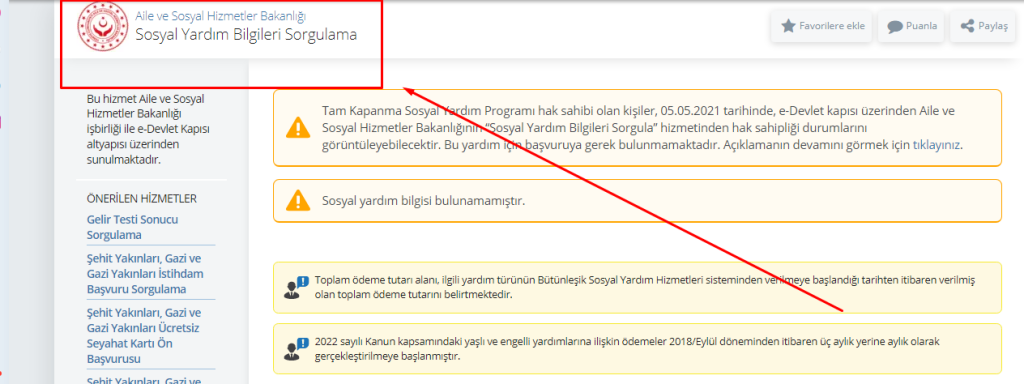
Task: Click 'Sosyal yardım bilgisi bulunamamıştır.' message text
Action: pyautogui.click(x=423, y=200)
